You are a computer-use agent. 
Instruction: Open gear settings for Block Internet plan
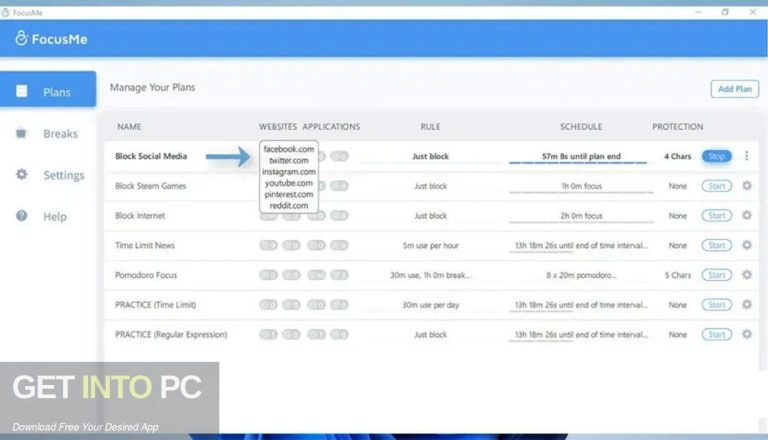coord(746,215)
